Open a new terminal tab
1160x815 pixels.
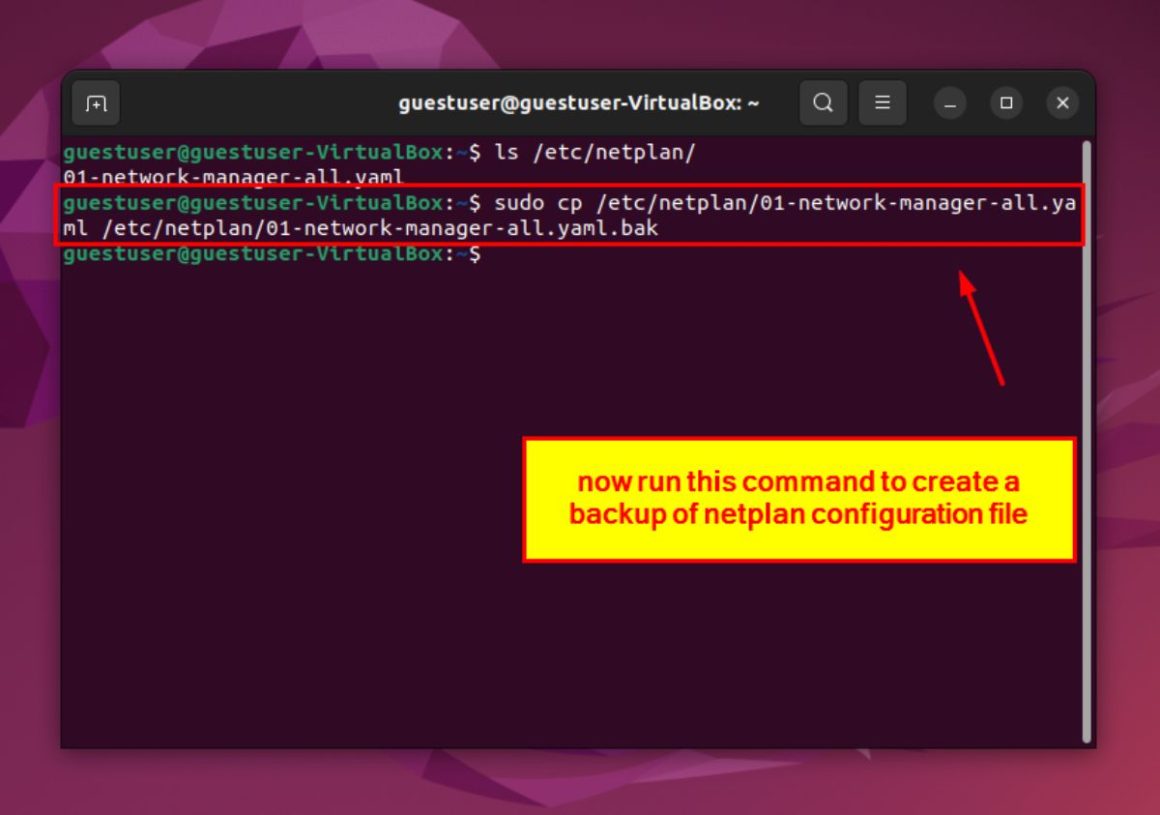[95, 103]
